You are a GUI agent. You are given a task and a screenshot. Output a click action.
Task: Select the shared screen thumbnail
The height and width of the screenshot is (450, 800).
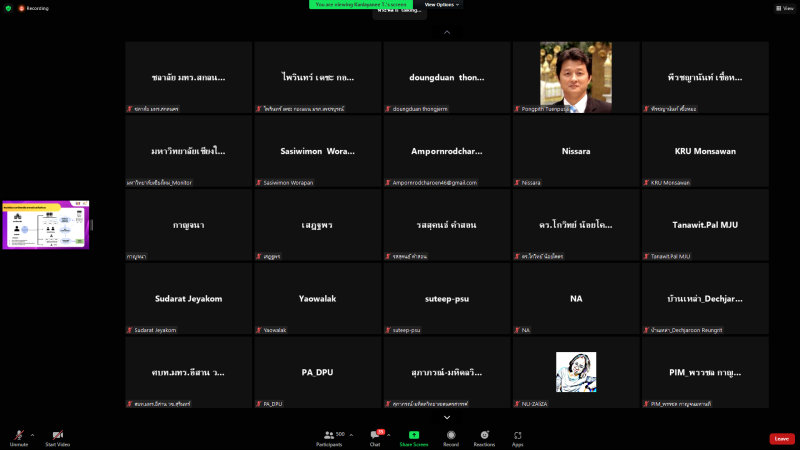(x=46, y=224)
